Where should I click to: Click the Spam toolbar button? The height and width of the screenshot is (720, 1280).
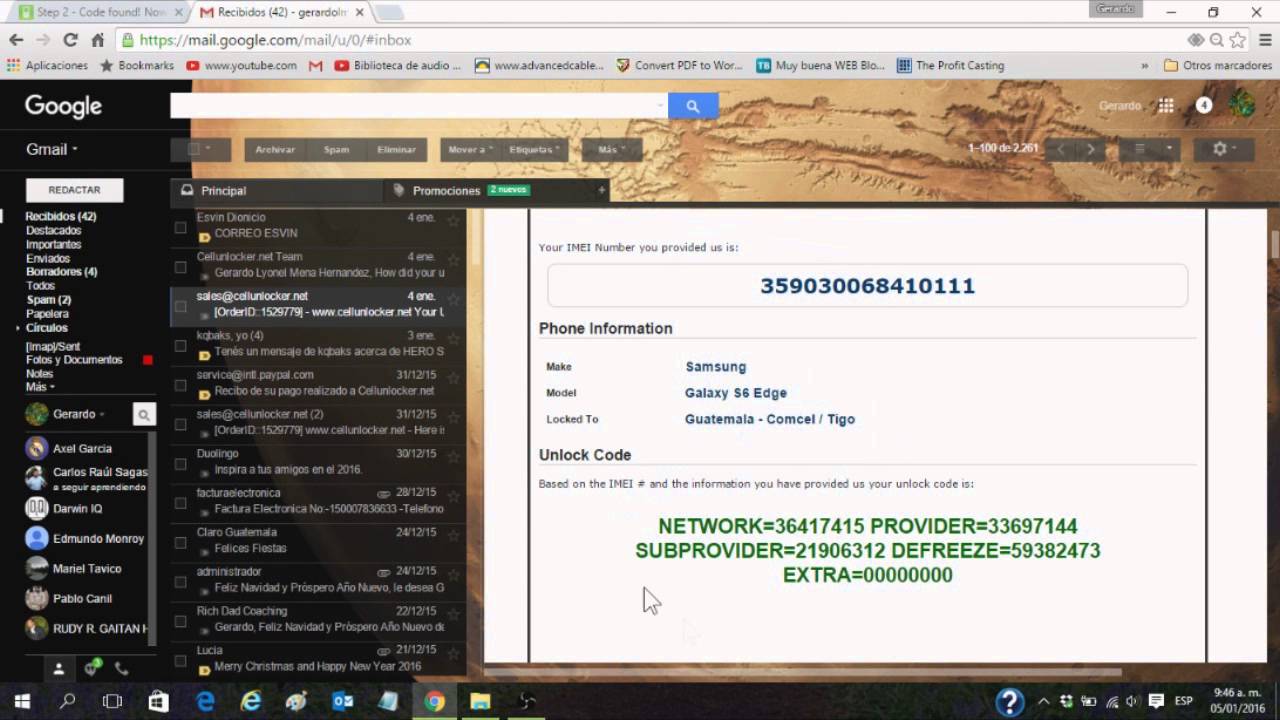click(336, 149)
